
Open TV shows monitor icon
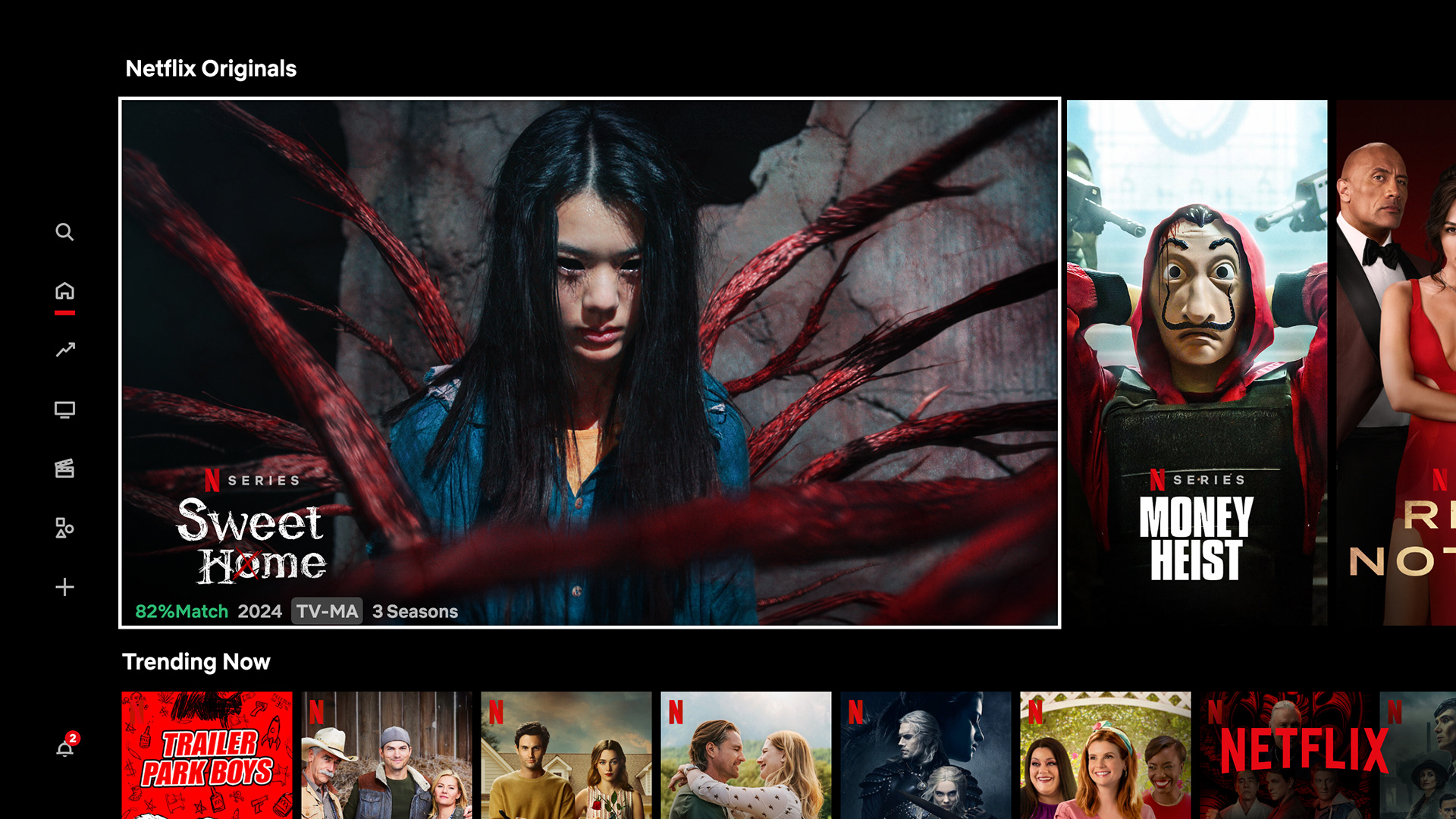click(64, 410)
